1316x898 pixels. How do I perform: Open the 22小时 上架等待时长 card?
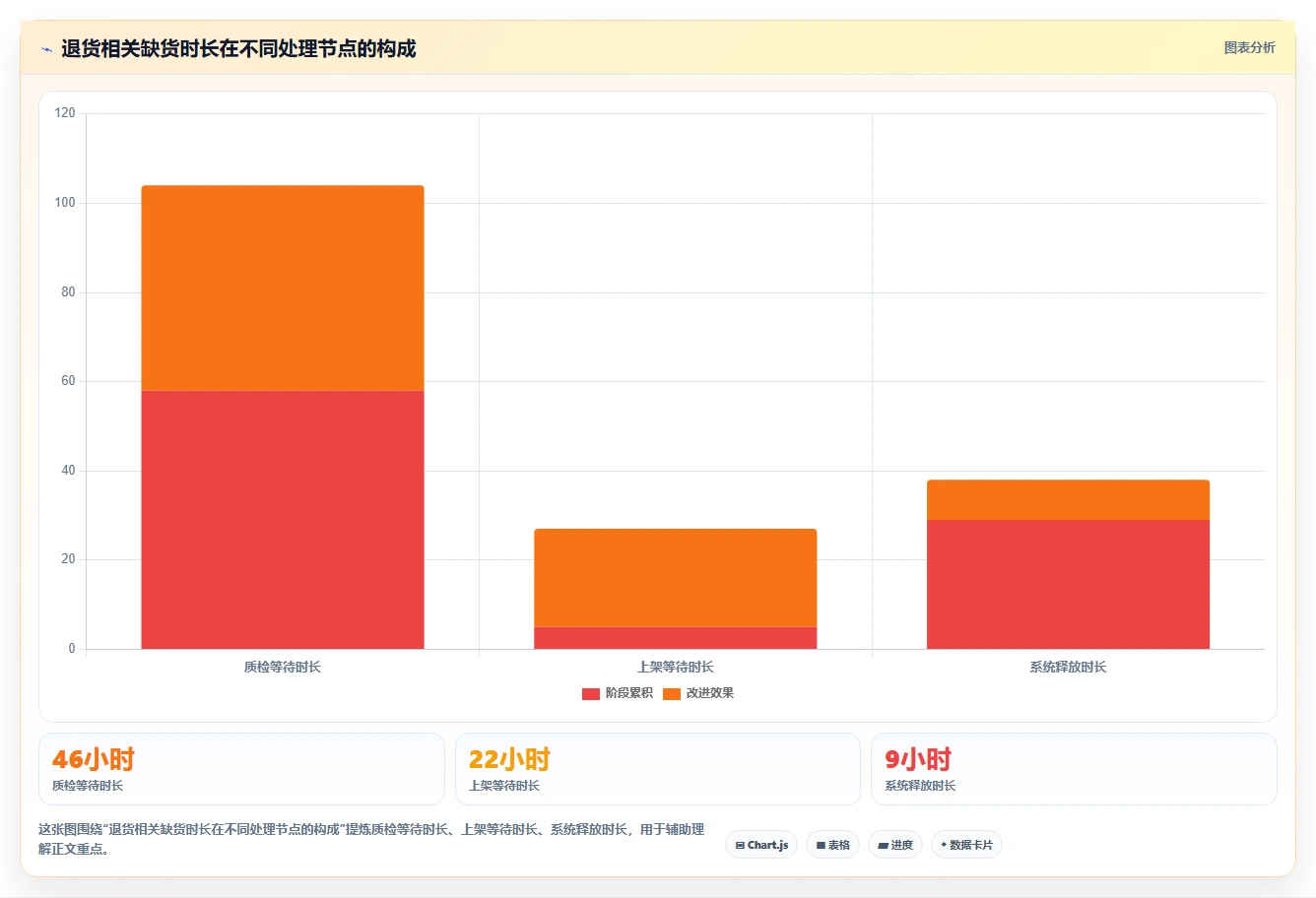point(658,769)
